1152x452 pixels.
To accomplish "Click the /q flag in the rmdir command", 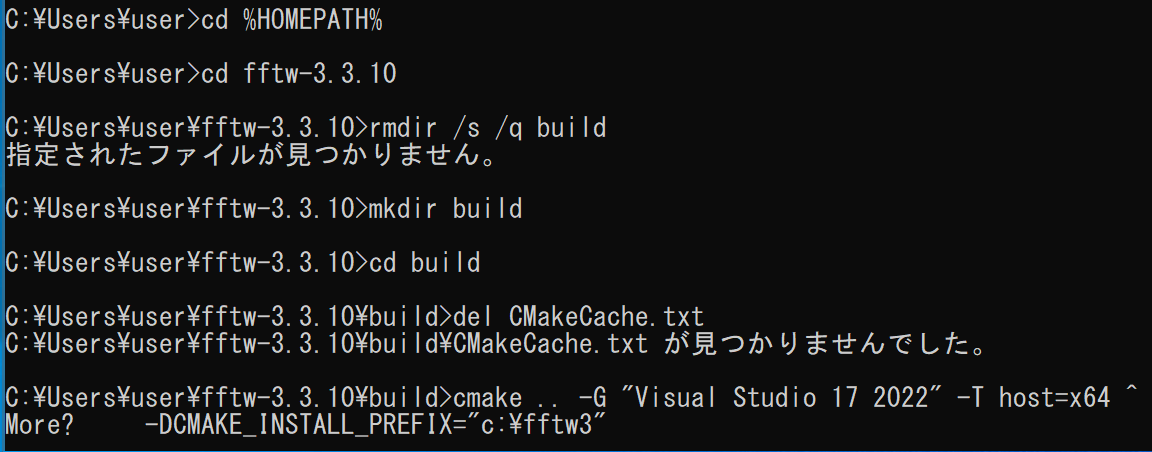I will click(507, 127).
